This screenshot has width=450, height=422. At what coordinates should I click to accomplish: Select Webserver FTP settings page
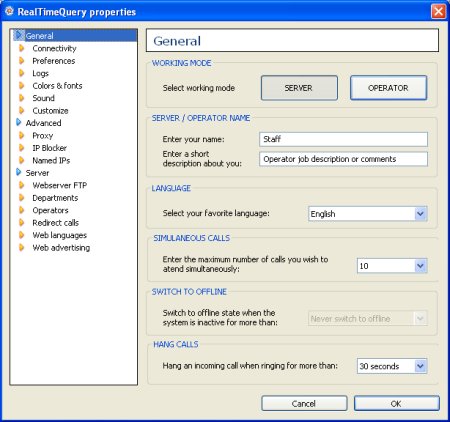pos(60,185)
